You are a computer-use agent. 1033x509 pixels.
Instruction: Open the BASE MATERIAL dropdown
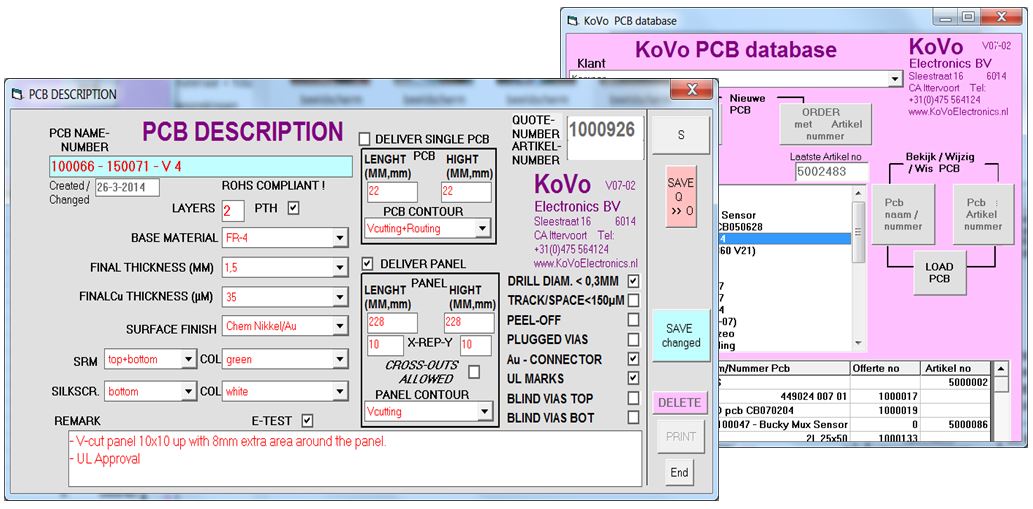coord(340,238)
